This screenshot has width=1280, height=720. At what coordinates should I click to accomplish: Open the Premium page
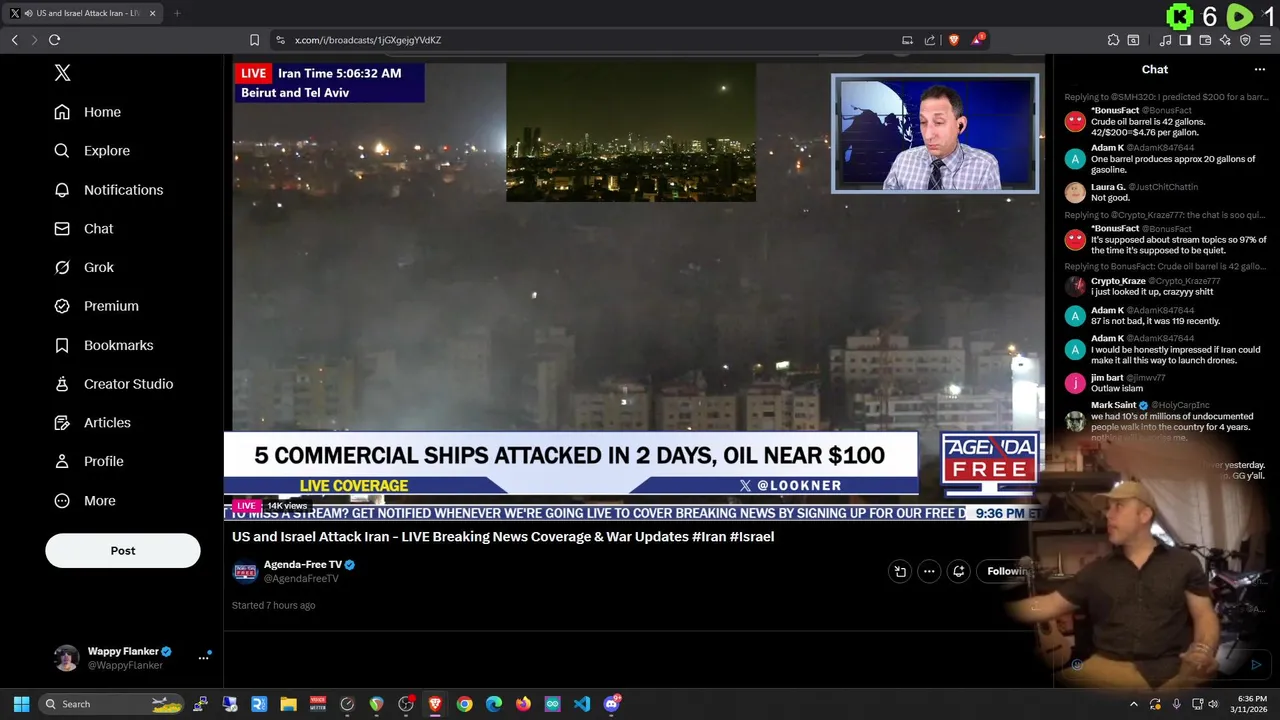pos(96,306)
